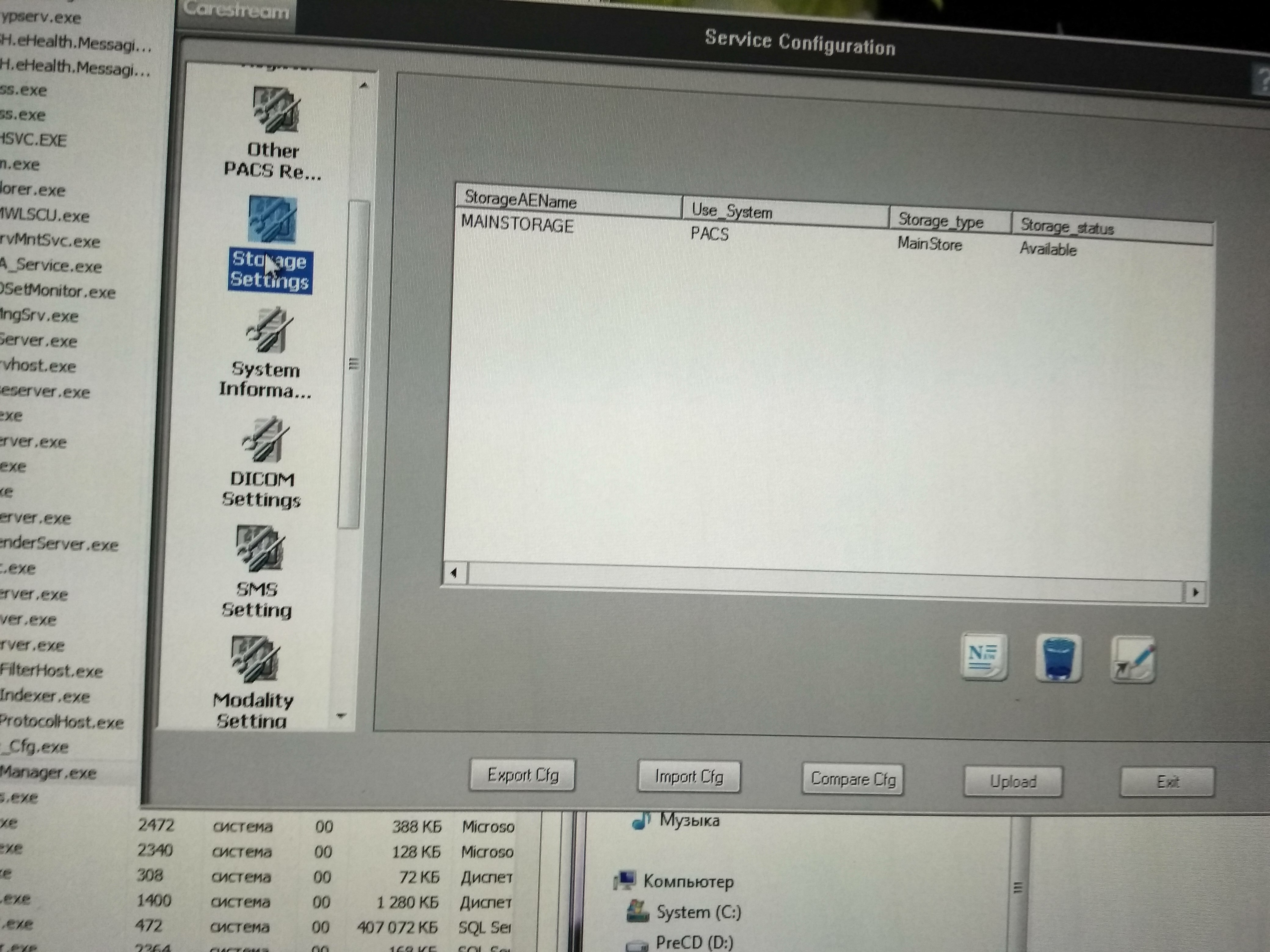
Task: Click the New storage entry icon
Action: click(984, 656)
